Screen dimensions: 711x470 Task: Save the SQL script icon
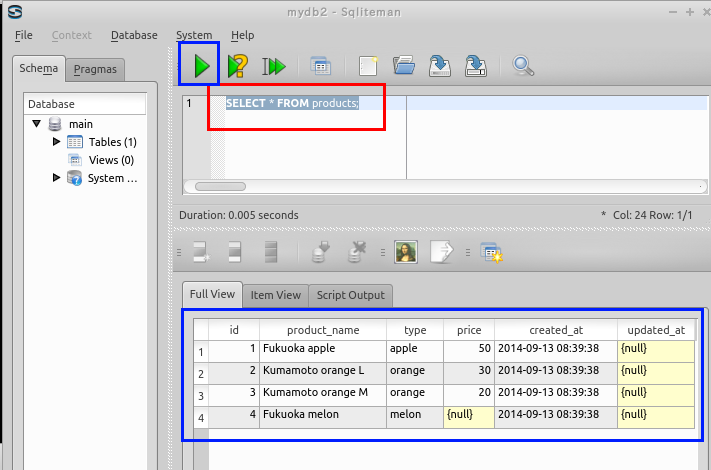coord(439,66)
